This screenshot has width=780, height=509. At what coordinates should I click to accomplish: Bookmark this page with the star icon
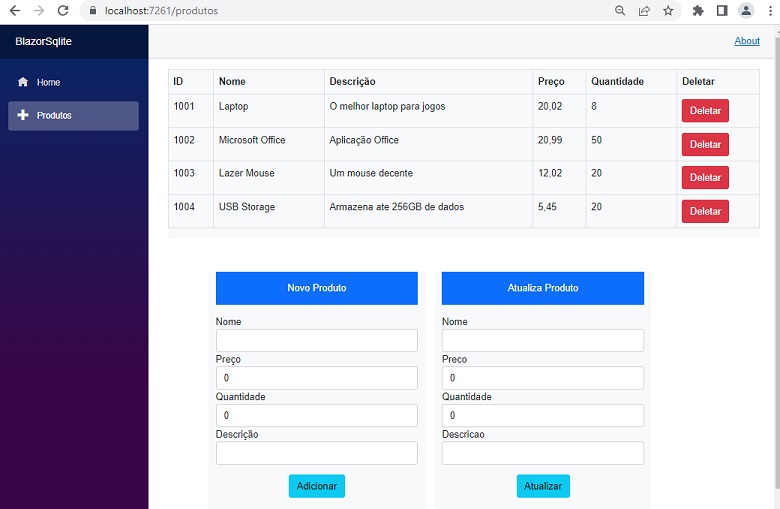click(668, 10)
